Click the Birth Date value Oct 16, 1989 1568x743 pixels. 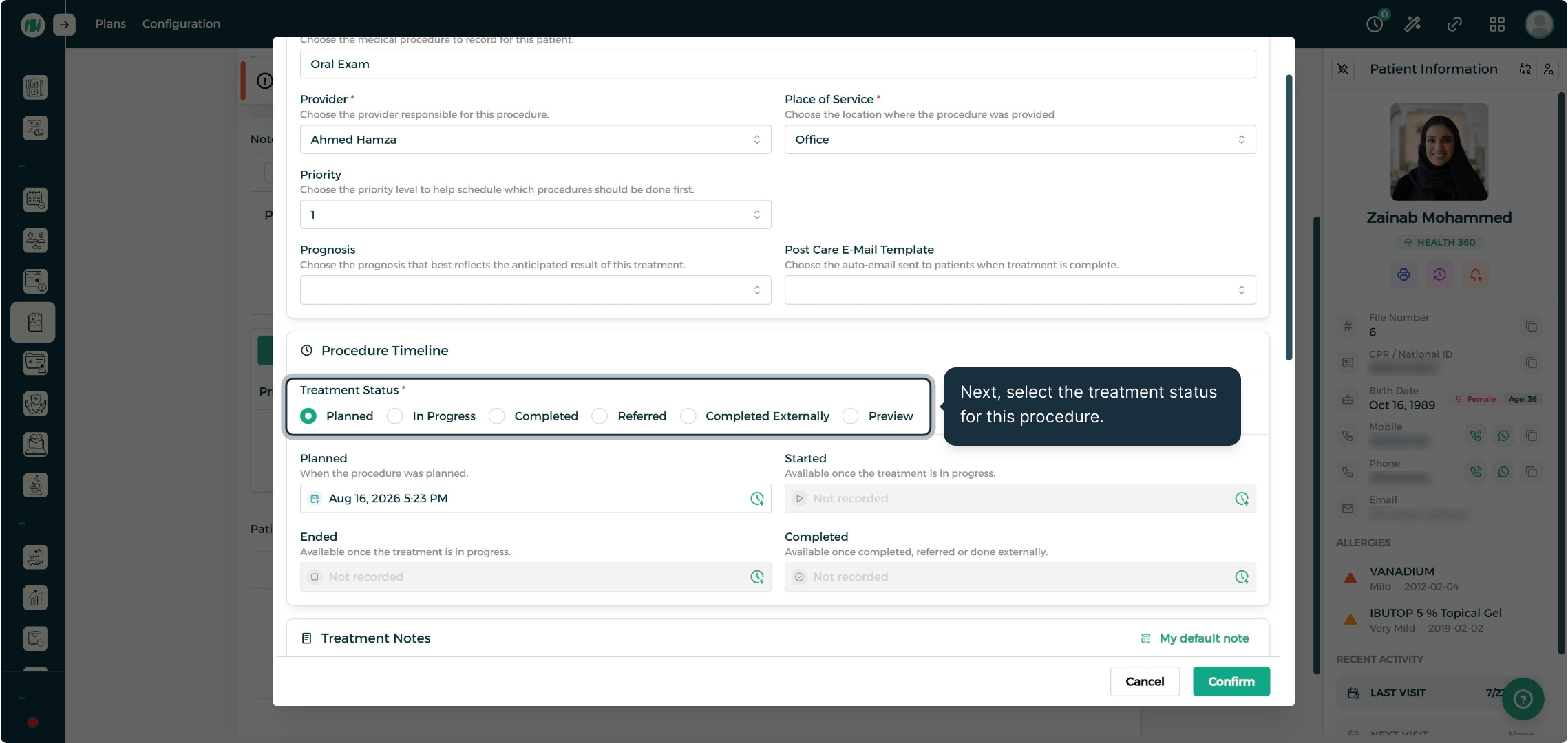pyautogui.click(x=1402, y=405)
